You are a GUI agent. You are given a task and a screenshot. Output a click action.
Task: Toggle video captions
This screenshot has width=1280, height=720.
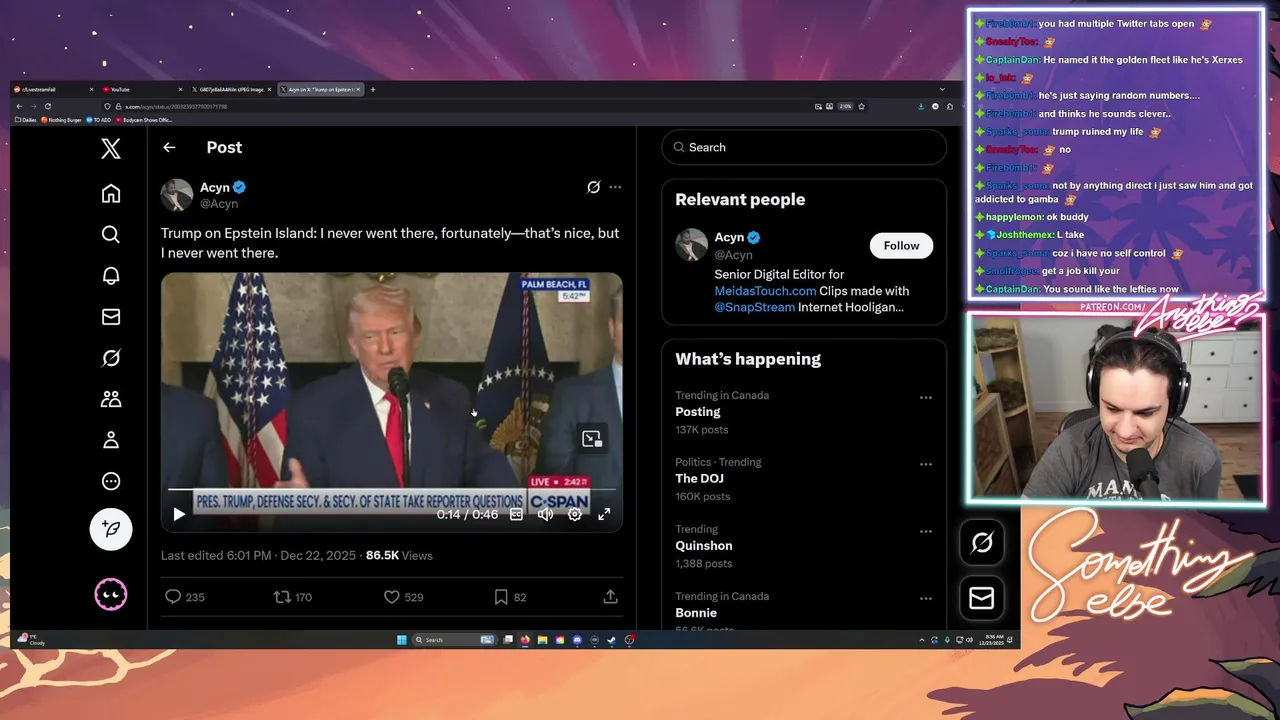coord(516,514)
